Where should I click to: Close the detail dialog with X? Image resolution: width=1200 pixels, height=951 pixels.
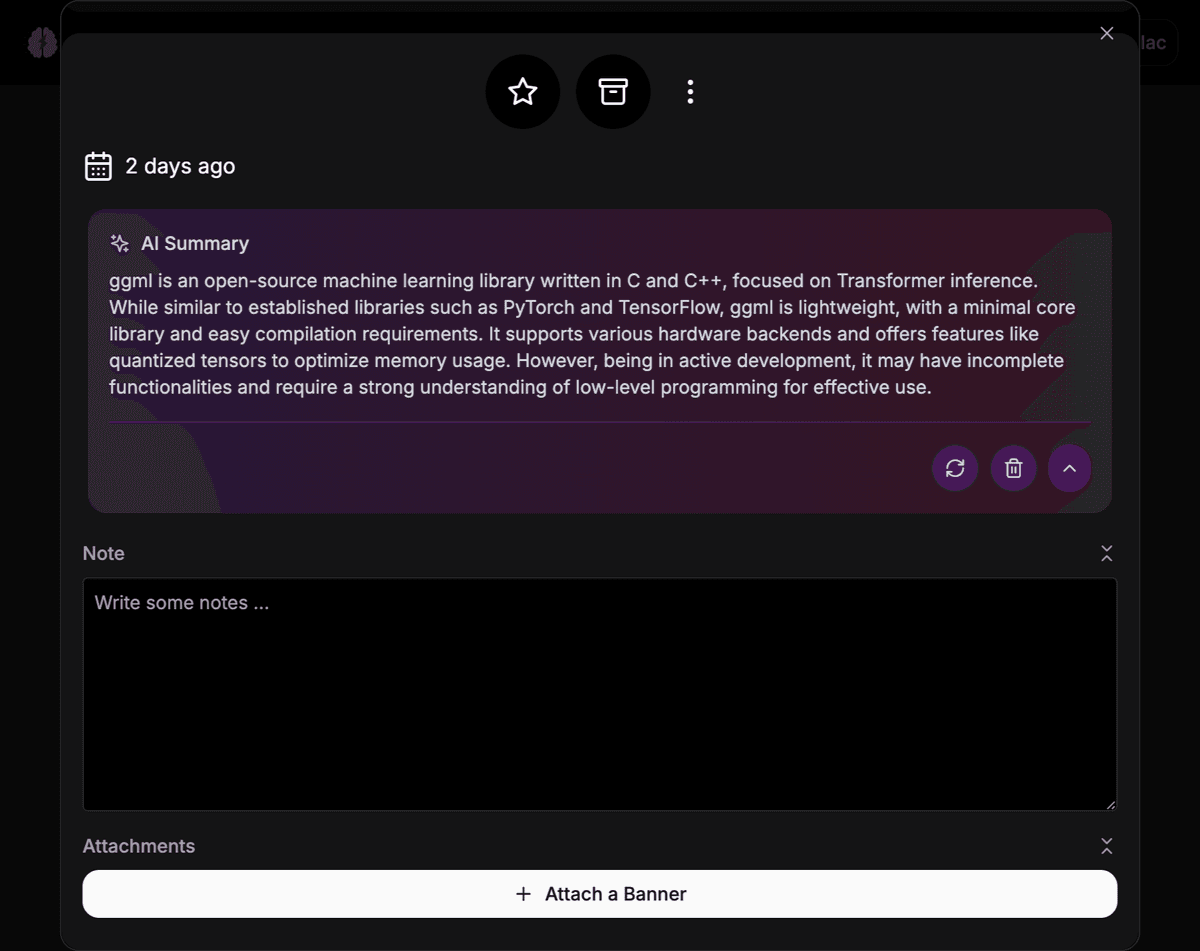[1106, 33]
